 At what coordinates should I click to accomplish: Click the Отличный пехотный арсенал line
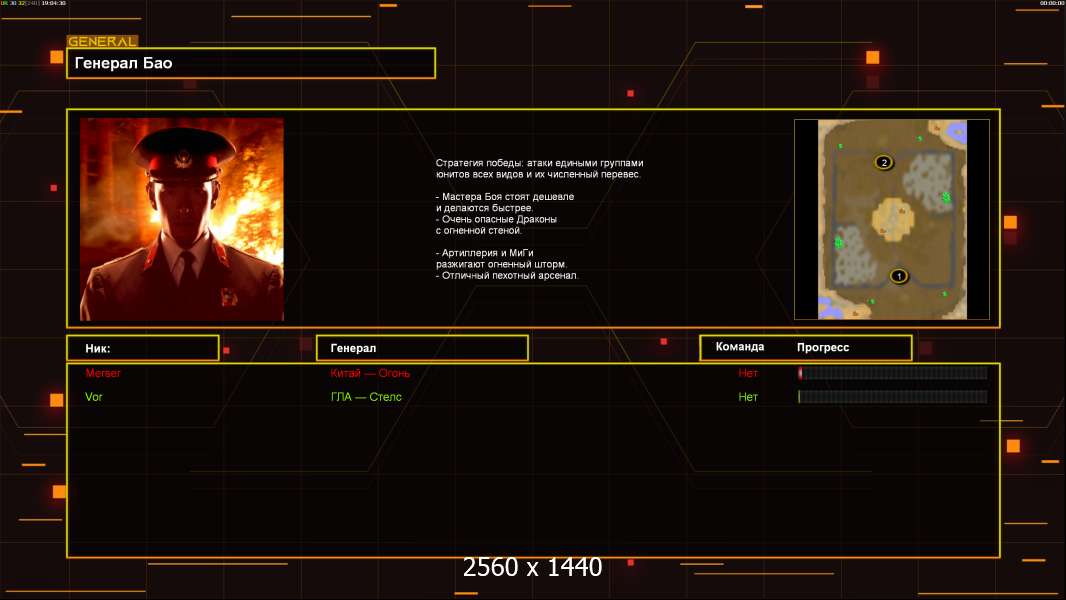pyautogui.click(x=507, y=275)
